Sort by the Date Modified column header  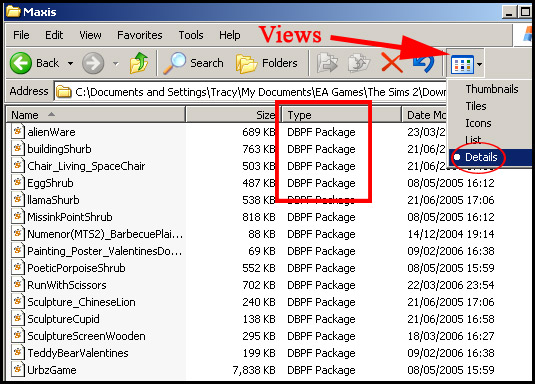coord(425,115)
